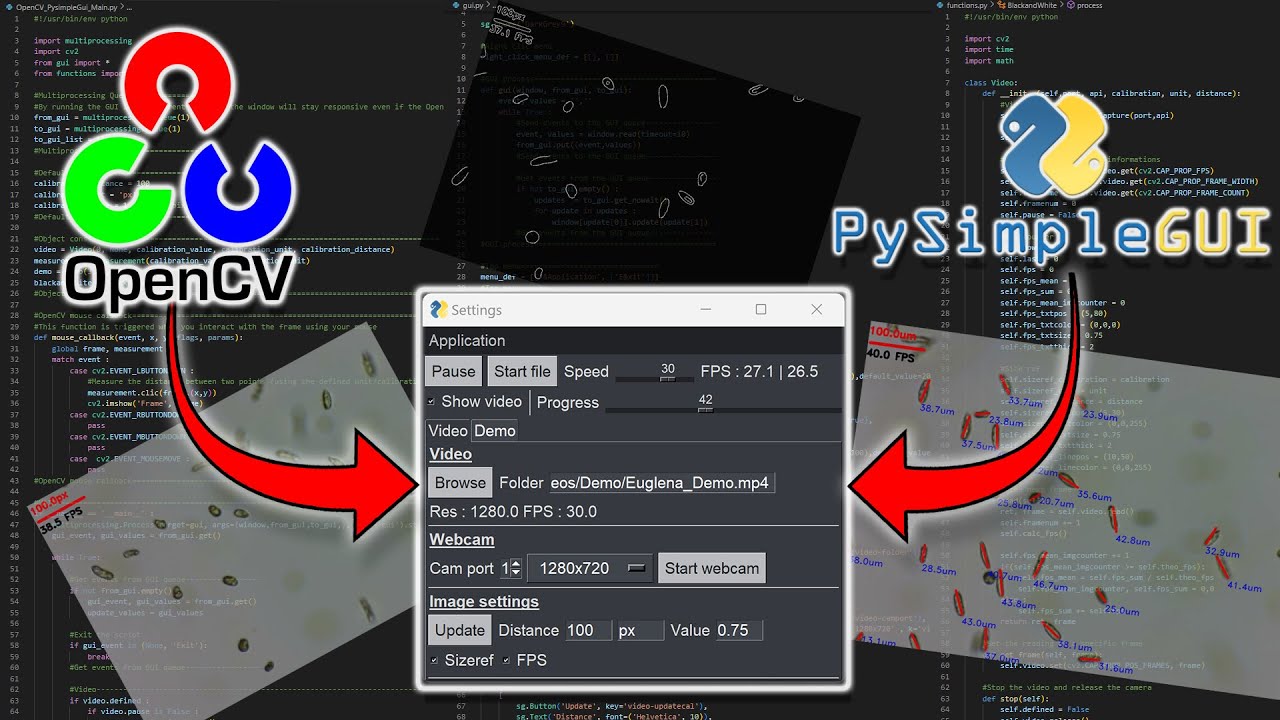Click the Distance input field showing 100
Screen dimensions: 1280x720
coord(588,630)
